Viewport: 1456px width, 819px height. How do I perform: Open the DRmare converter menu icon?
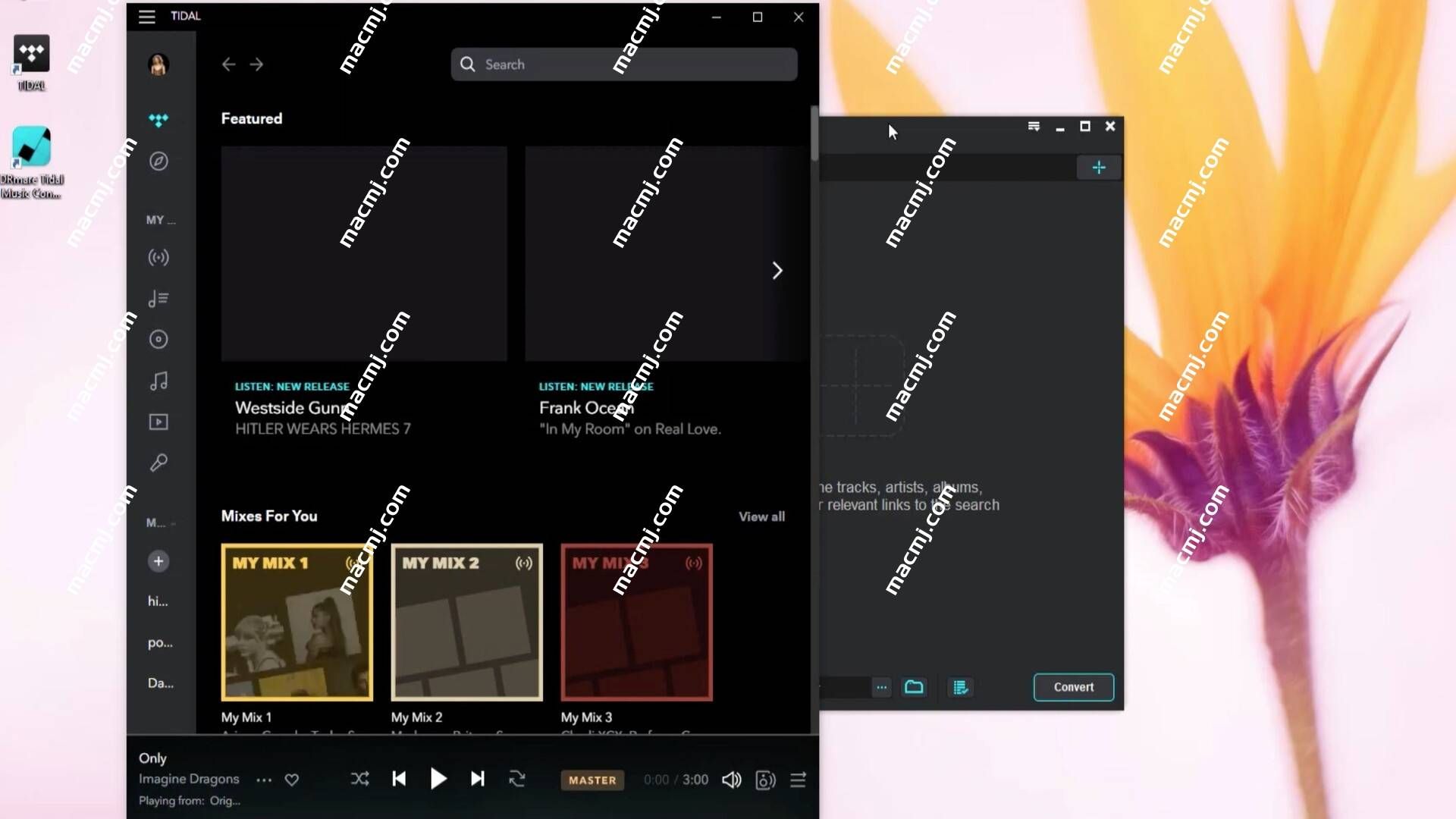click(1034, 127)
